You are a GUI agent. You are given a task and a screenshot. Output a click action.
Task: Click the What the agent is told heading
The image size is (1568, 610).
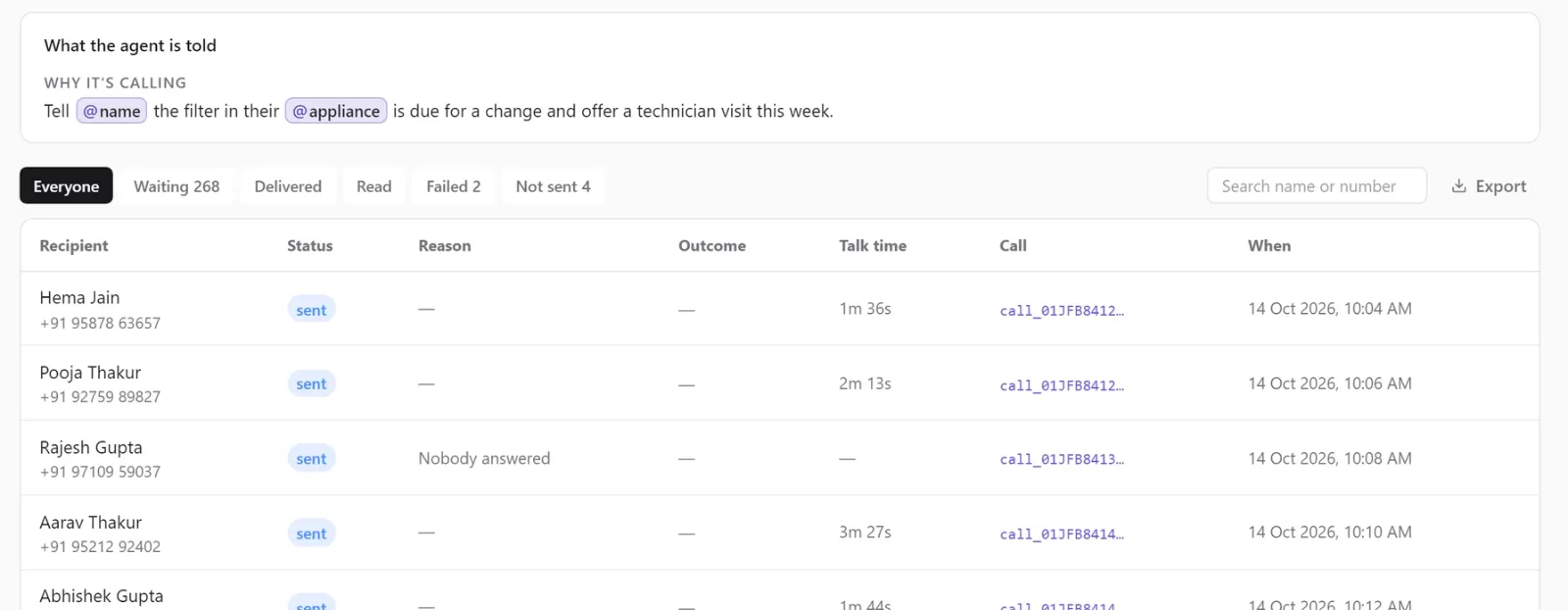(130, 45)
